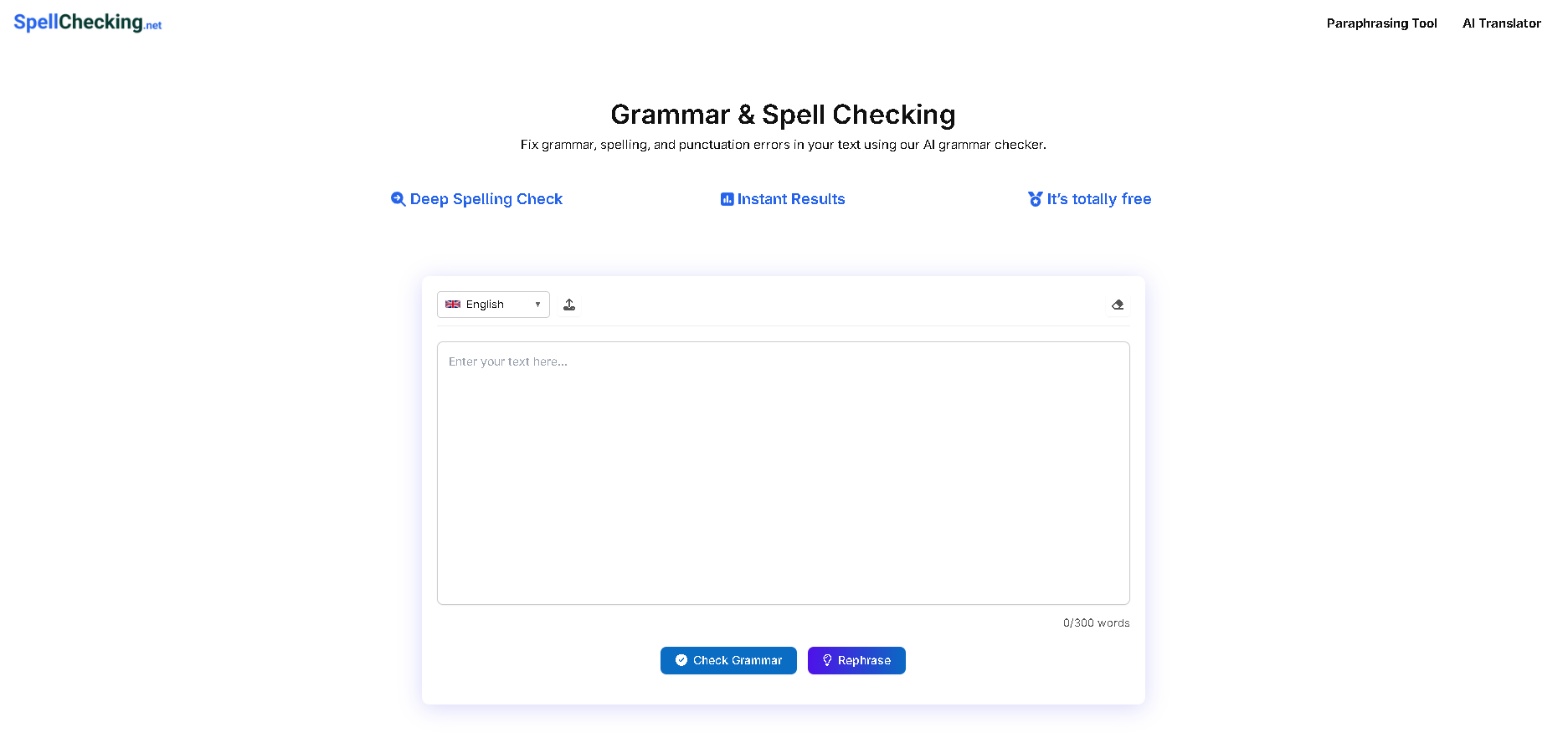
Task: Click the magnifying glass Deep Spelling Check icon
Action: (x=398, y=198)
